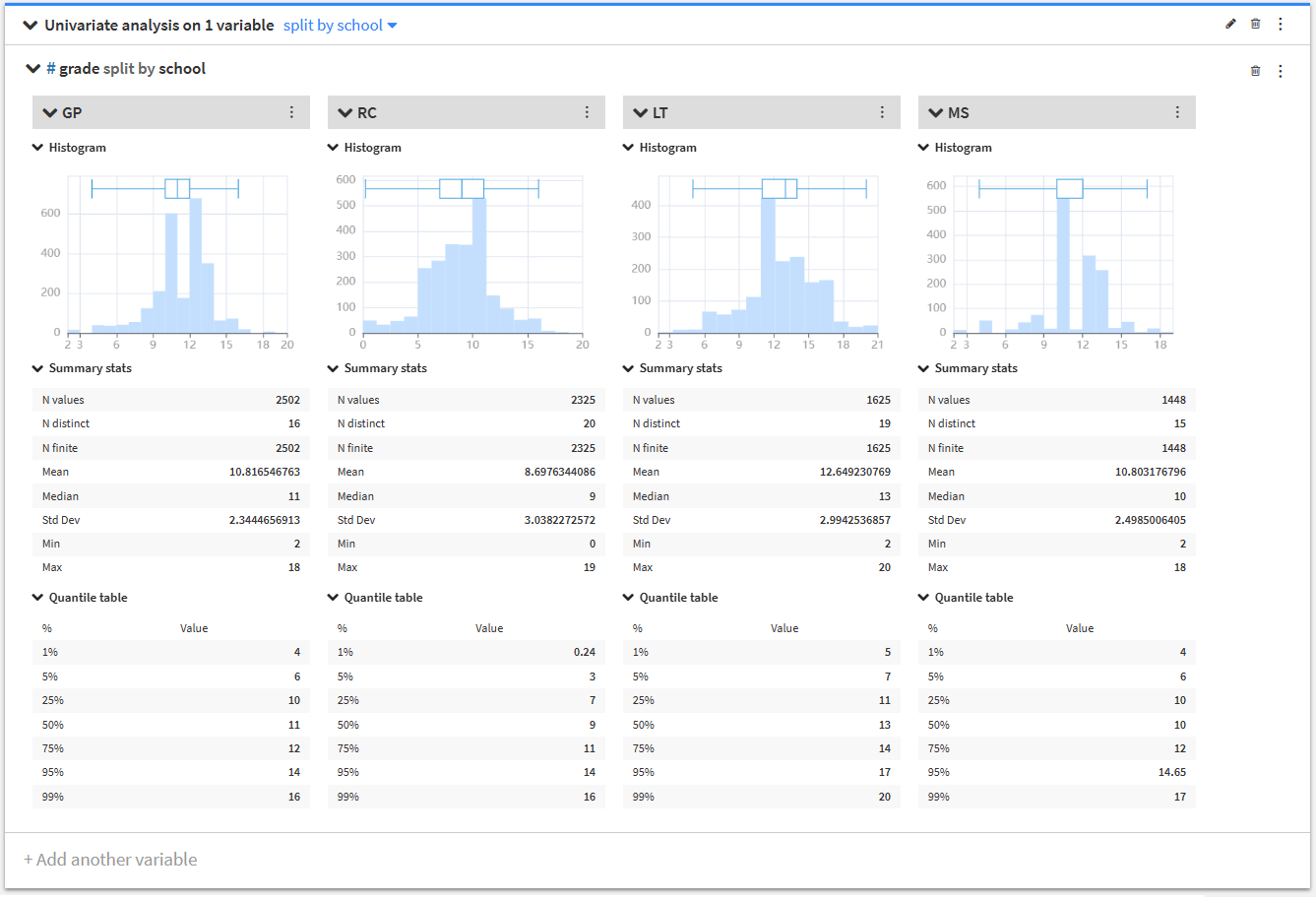The height and width of the screenshot is (901, 1316).
Task: Open the GP panel three-dot menu
Action: [x=291, y=112]
